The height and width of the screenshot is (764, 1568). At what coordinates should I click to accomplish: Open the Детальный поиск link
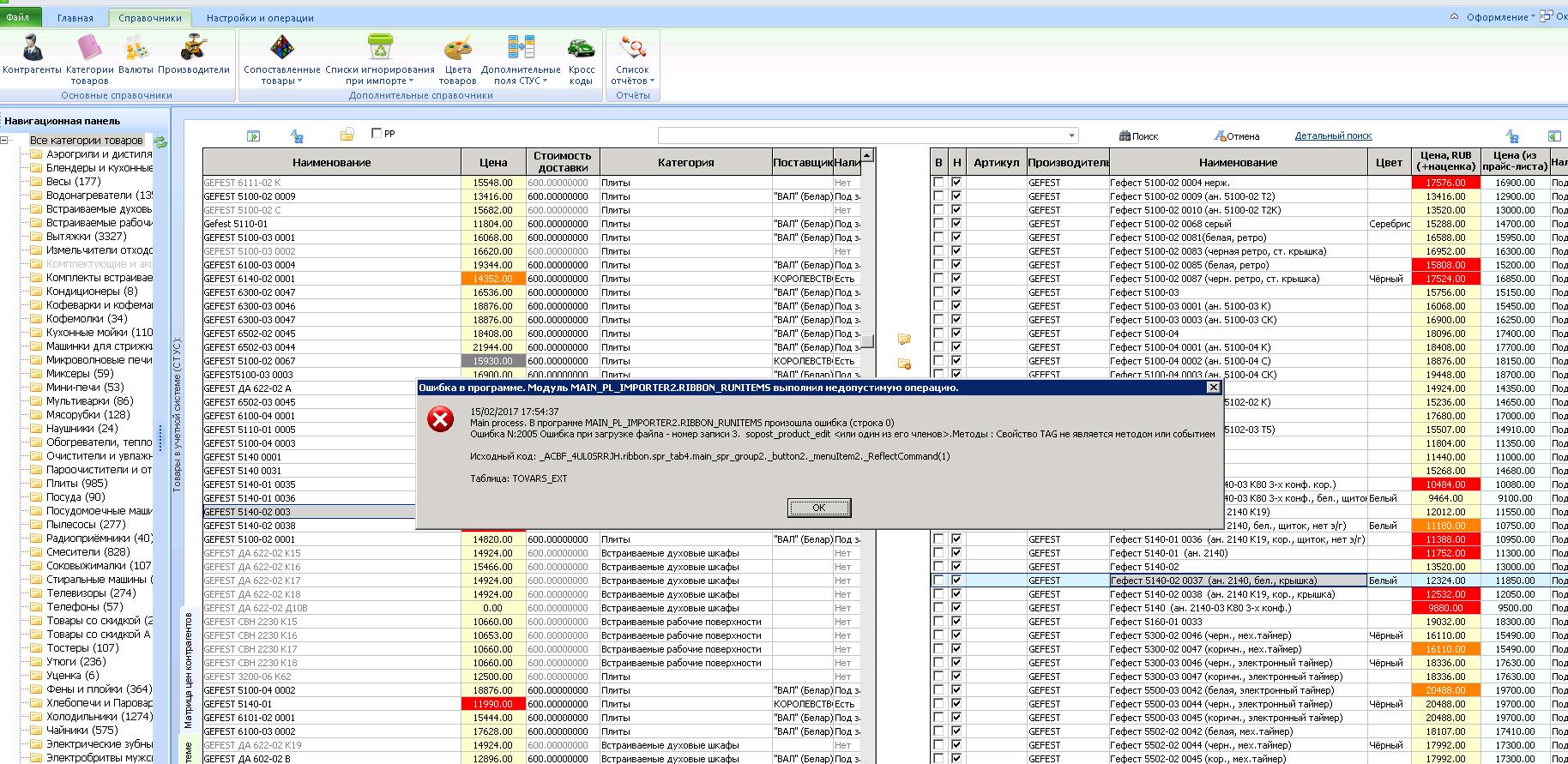coord(1333,135)
